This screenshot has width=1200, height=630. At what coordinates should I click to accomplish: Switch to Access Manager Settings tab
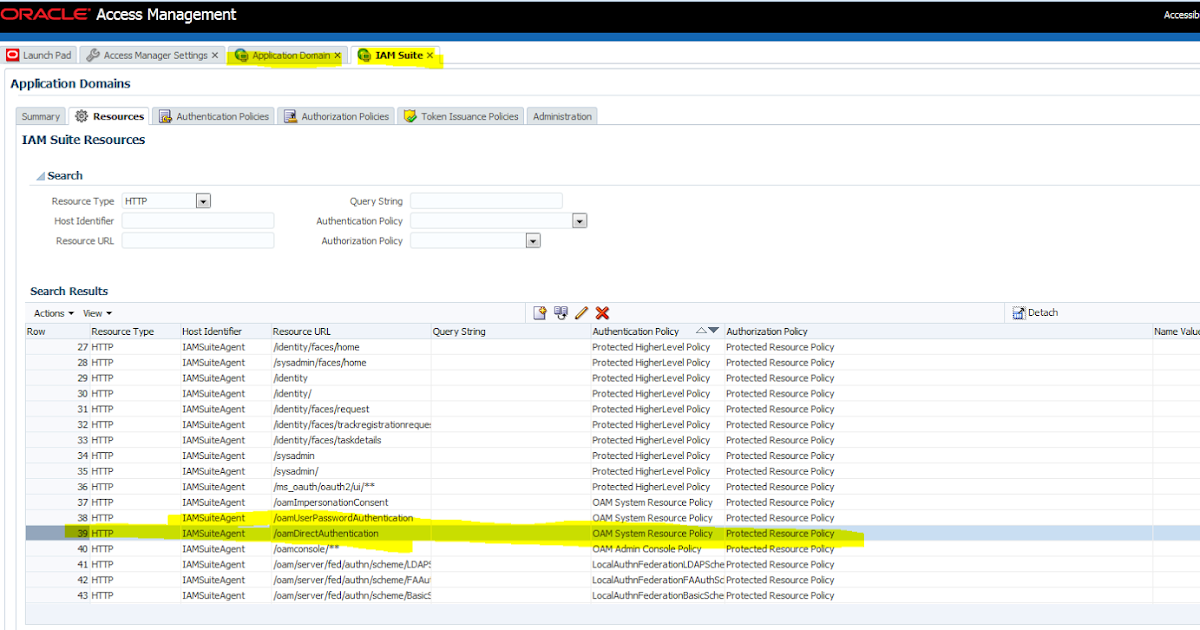pyautogui.click(x=154, y=56)
